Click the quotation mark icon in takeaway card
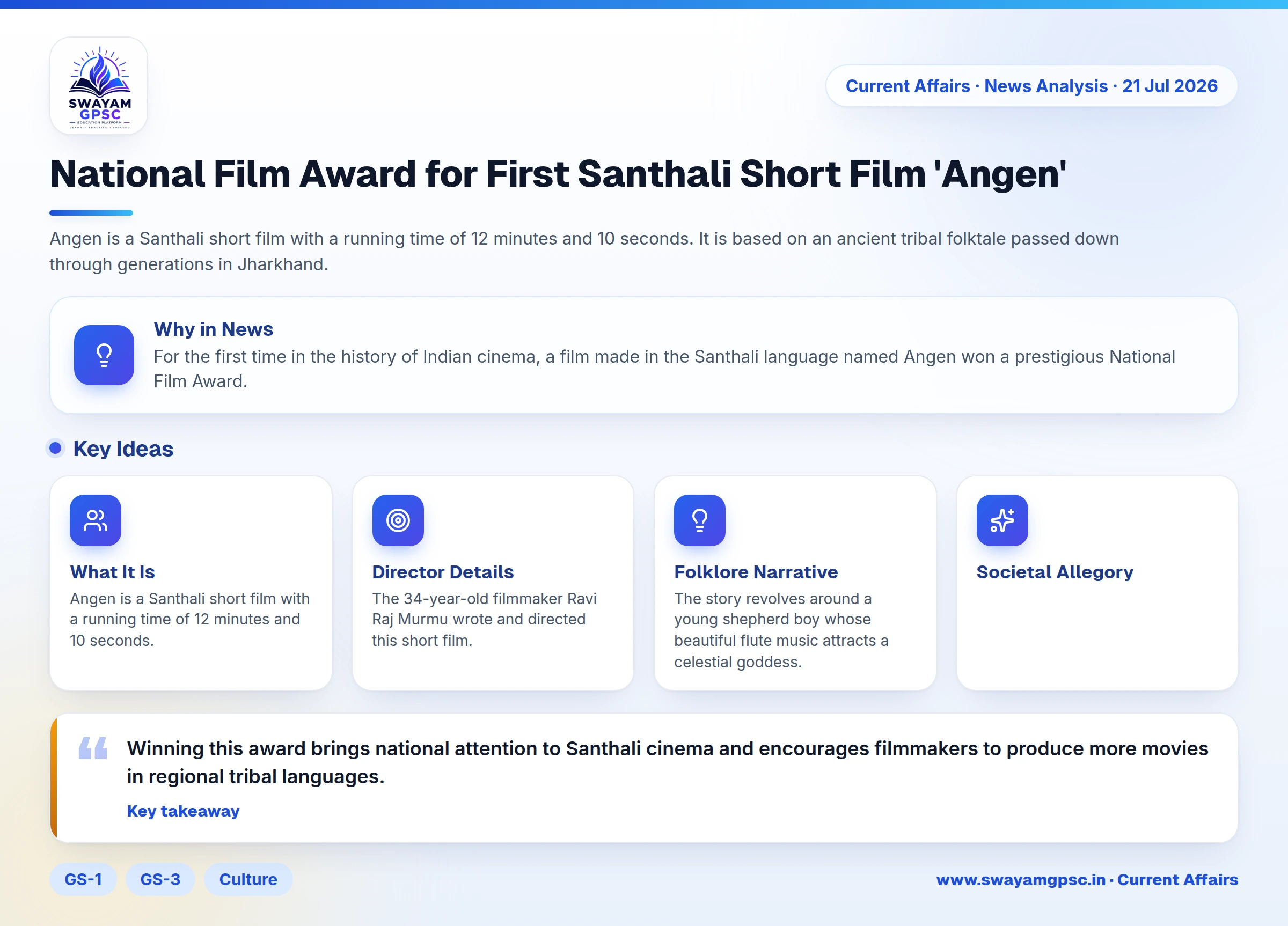 [x=93, y=748]
